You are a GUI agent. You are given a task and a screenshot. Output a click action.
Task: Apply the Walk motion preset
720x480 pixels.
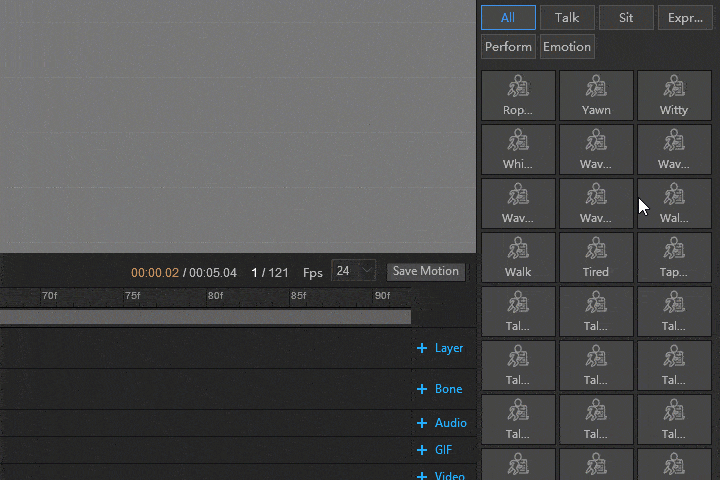tap(518, 257)
